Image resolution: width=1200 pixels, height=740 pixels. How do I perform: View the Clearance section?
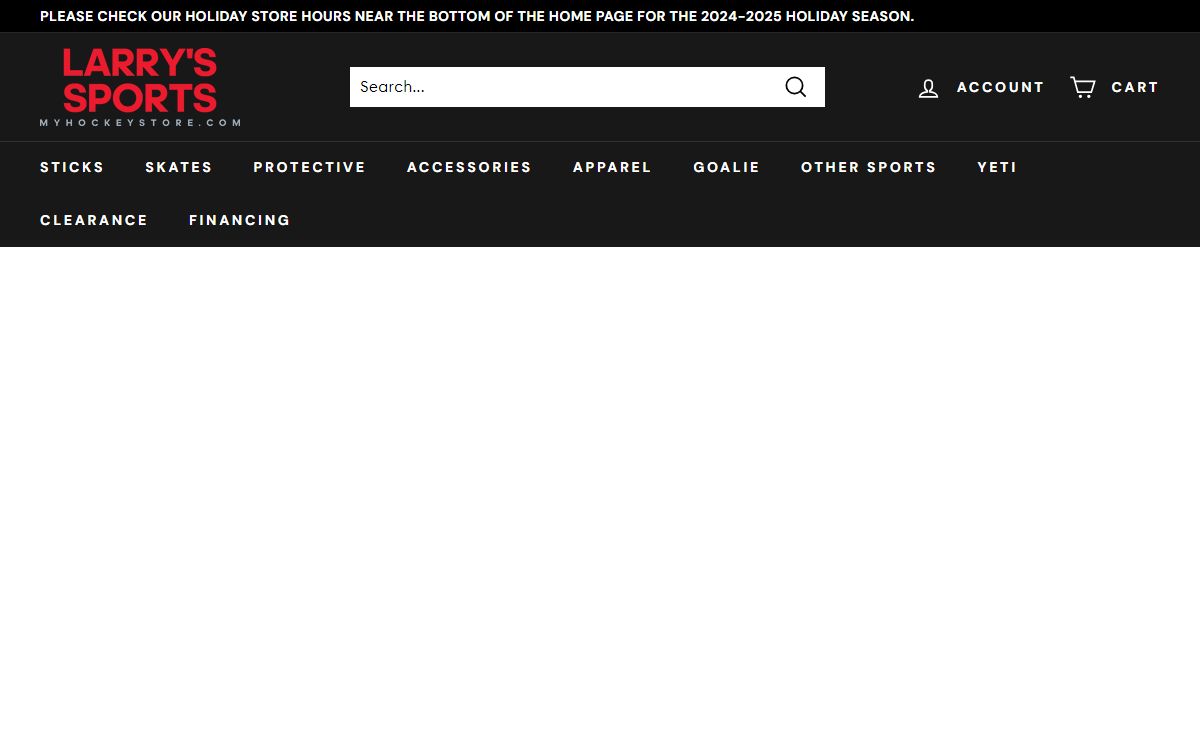click(x=94, y=220)
